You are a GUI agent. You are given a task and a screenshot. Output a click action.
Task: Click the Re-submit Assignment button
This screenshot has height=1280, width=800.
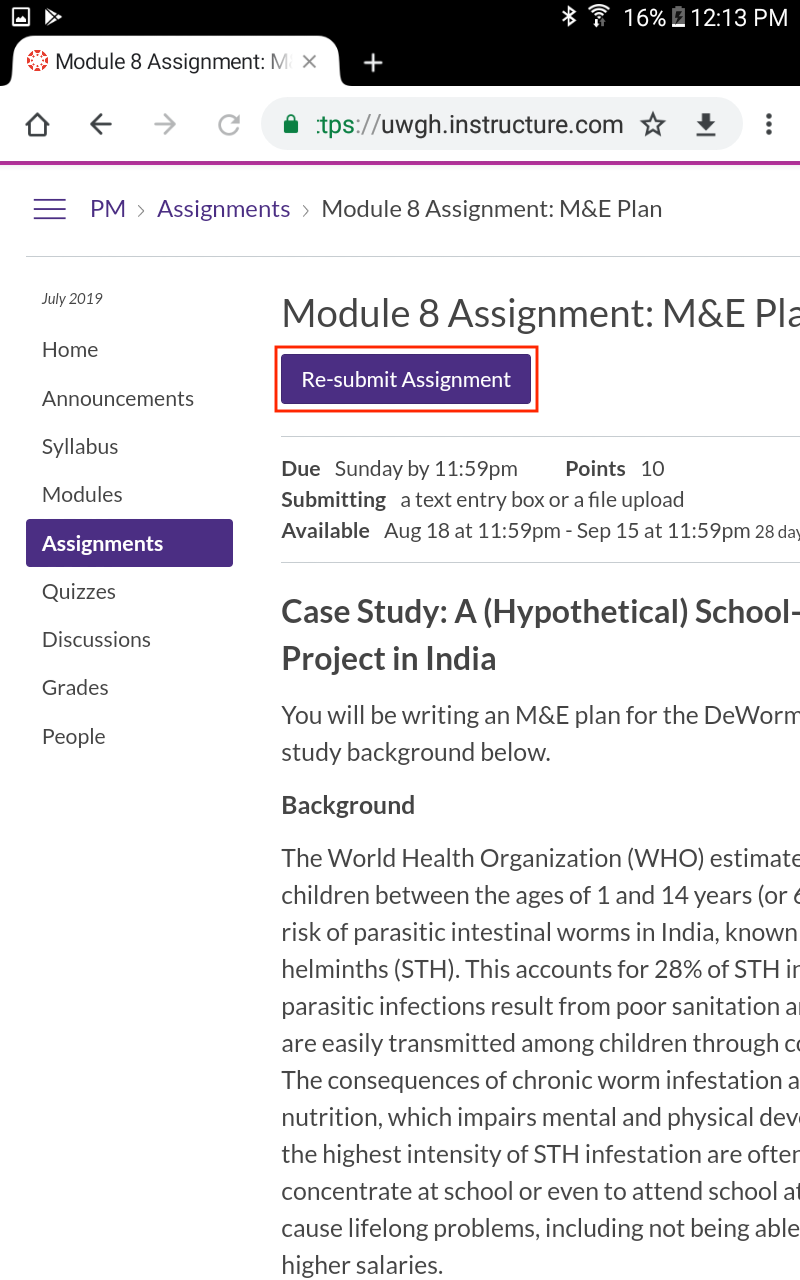[406, 379]
